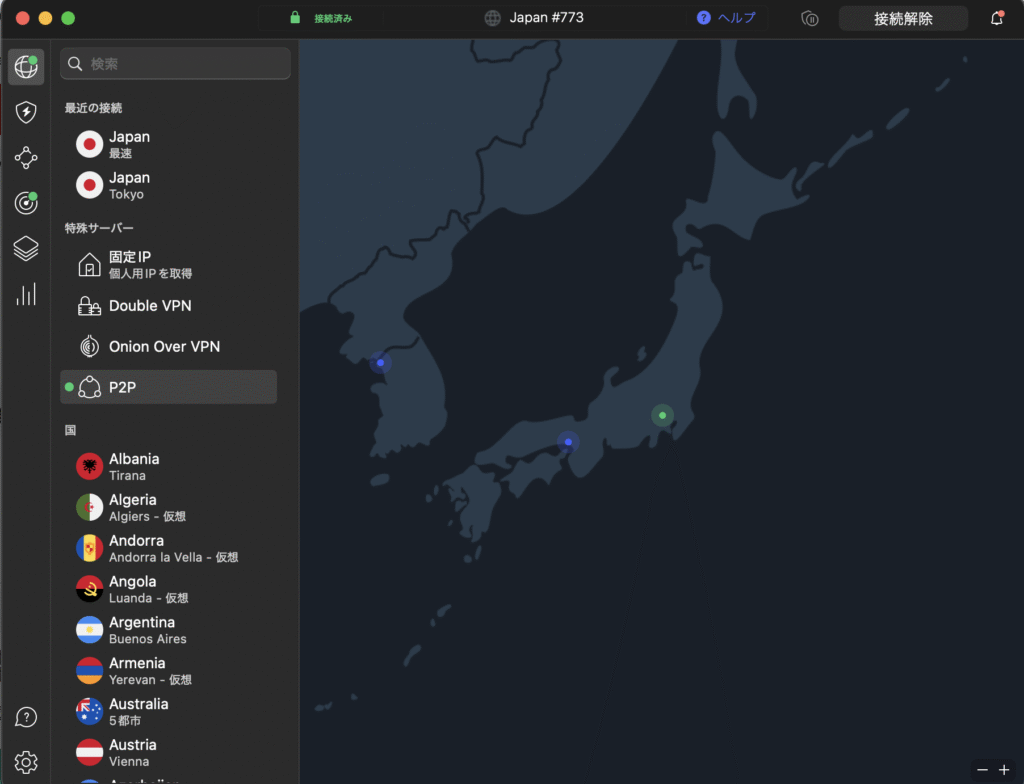Select the P2P specialty server row
Screen dimensions: 1024x784
point(168,387)
